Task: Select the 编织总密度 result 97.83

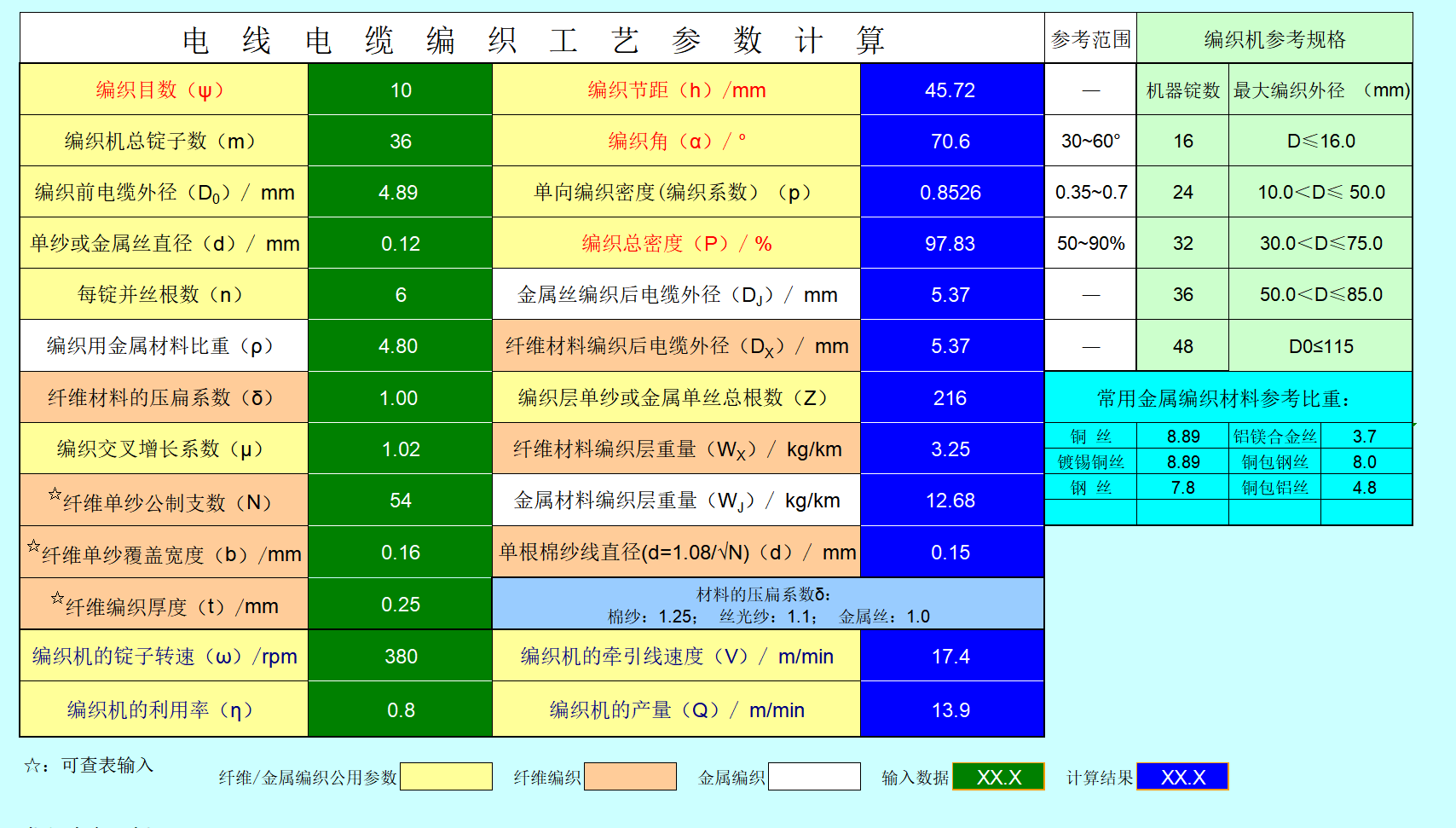Action: (x=951, y=243)
